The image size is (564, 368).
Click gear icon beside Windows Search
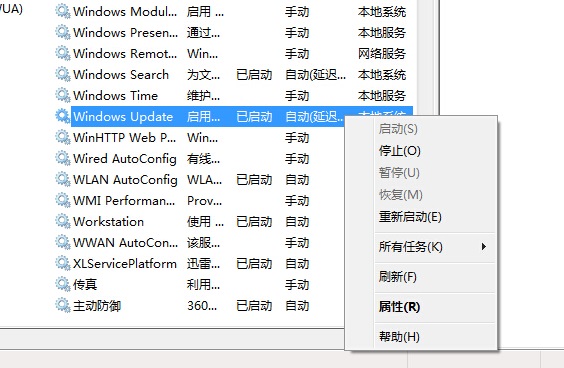[x=63, y=74]
